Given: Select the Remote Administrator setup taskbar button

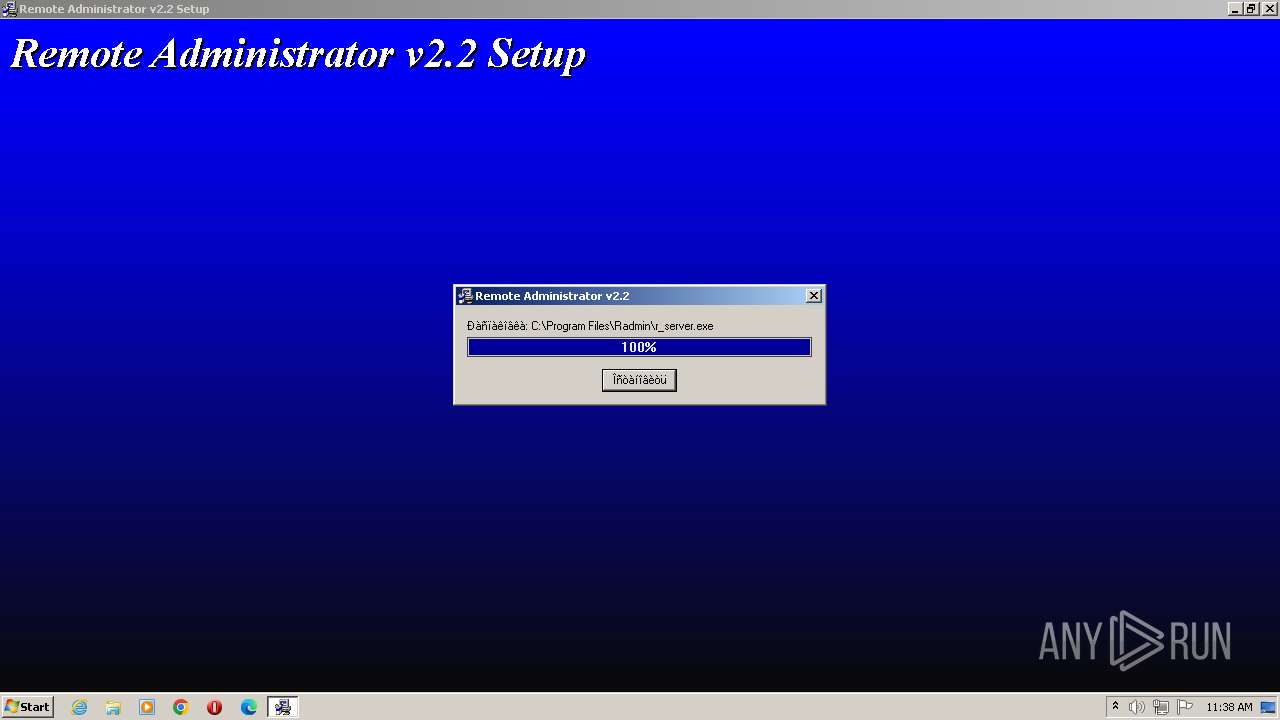Looking at the screenshot, I should (x=283, y=707).
